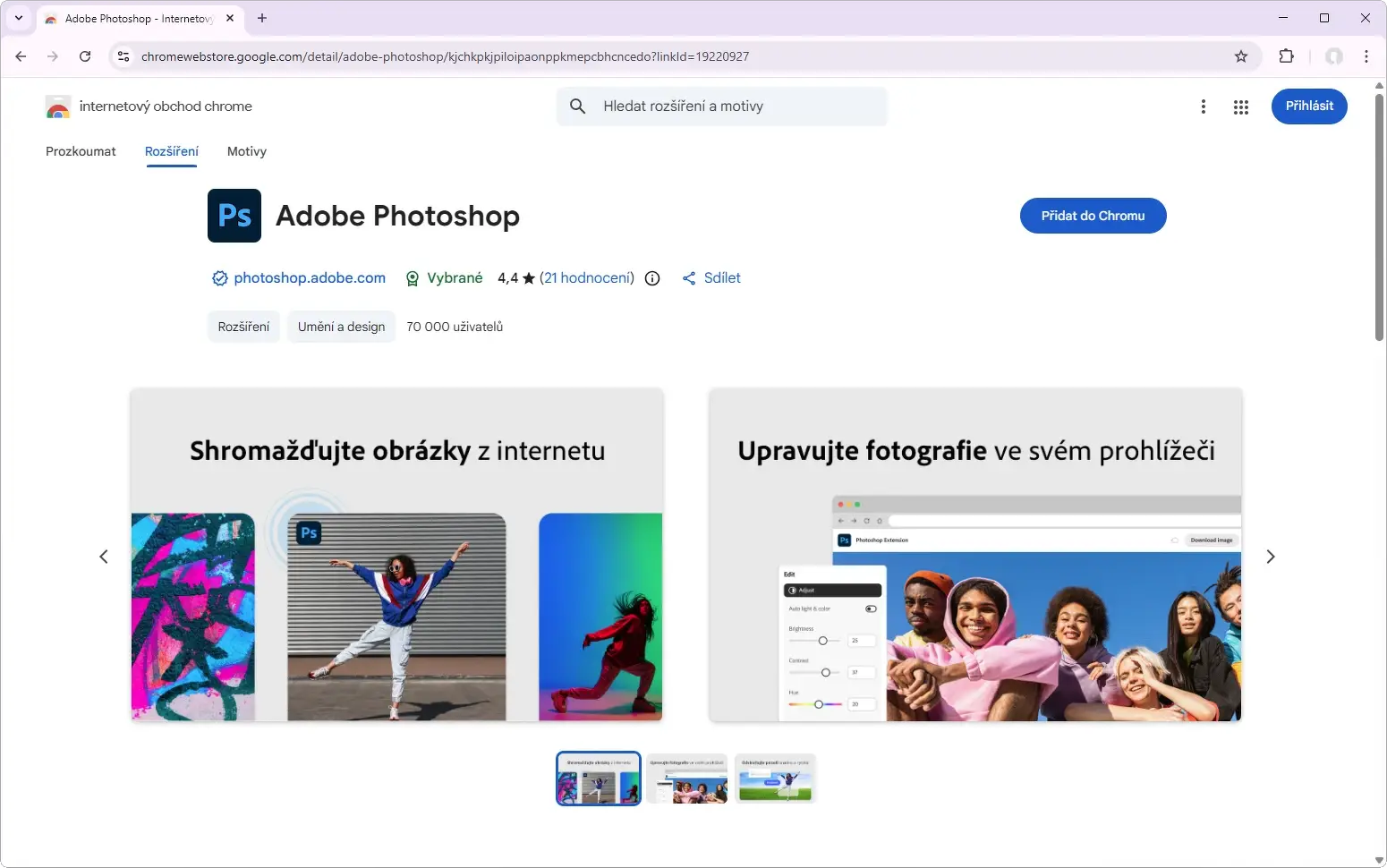This screenshot has height=868, width=1387.
Task: View site information icon in address bar
Action: point(123,56)
